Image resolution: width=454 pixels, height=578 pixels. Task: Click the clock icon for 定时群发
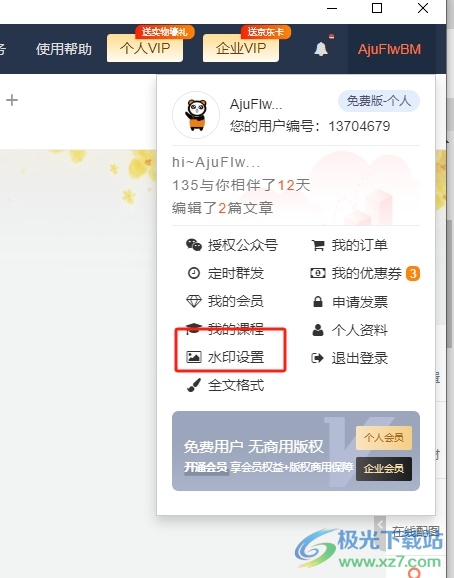pyautogui.click(x=194, y=273)
